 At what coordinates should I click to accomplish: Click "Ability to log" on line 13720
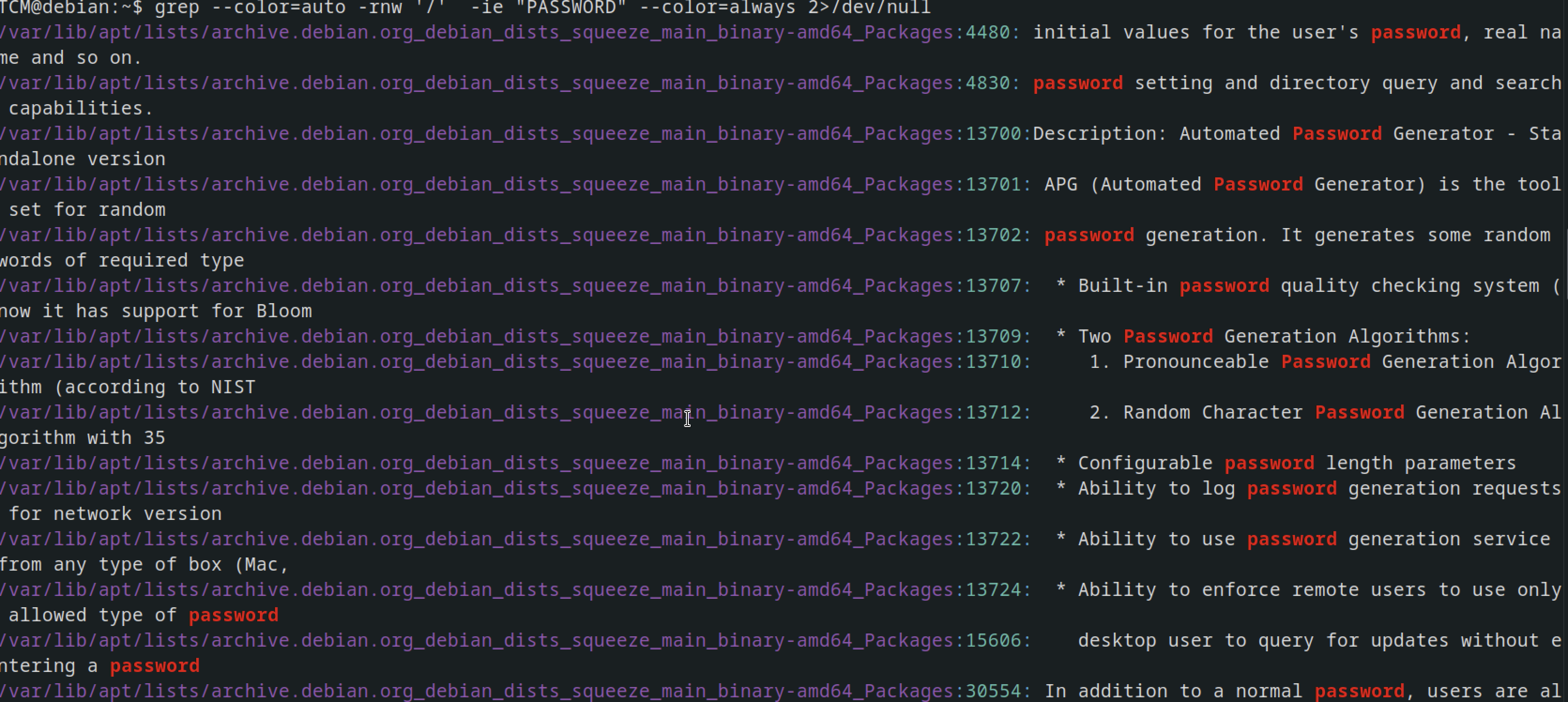click(1157, 488)
